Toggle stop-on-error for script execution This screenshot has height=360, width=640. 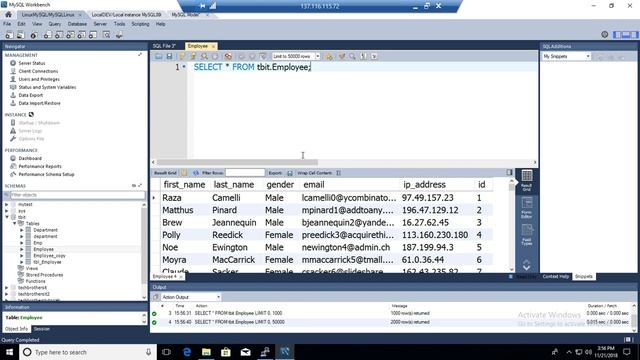pos(228,56)
